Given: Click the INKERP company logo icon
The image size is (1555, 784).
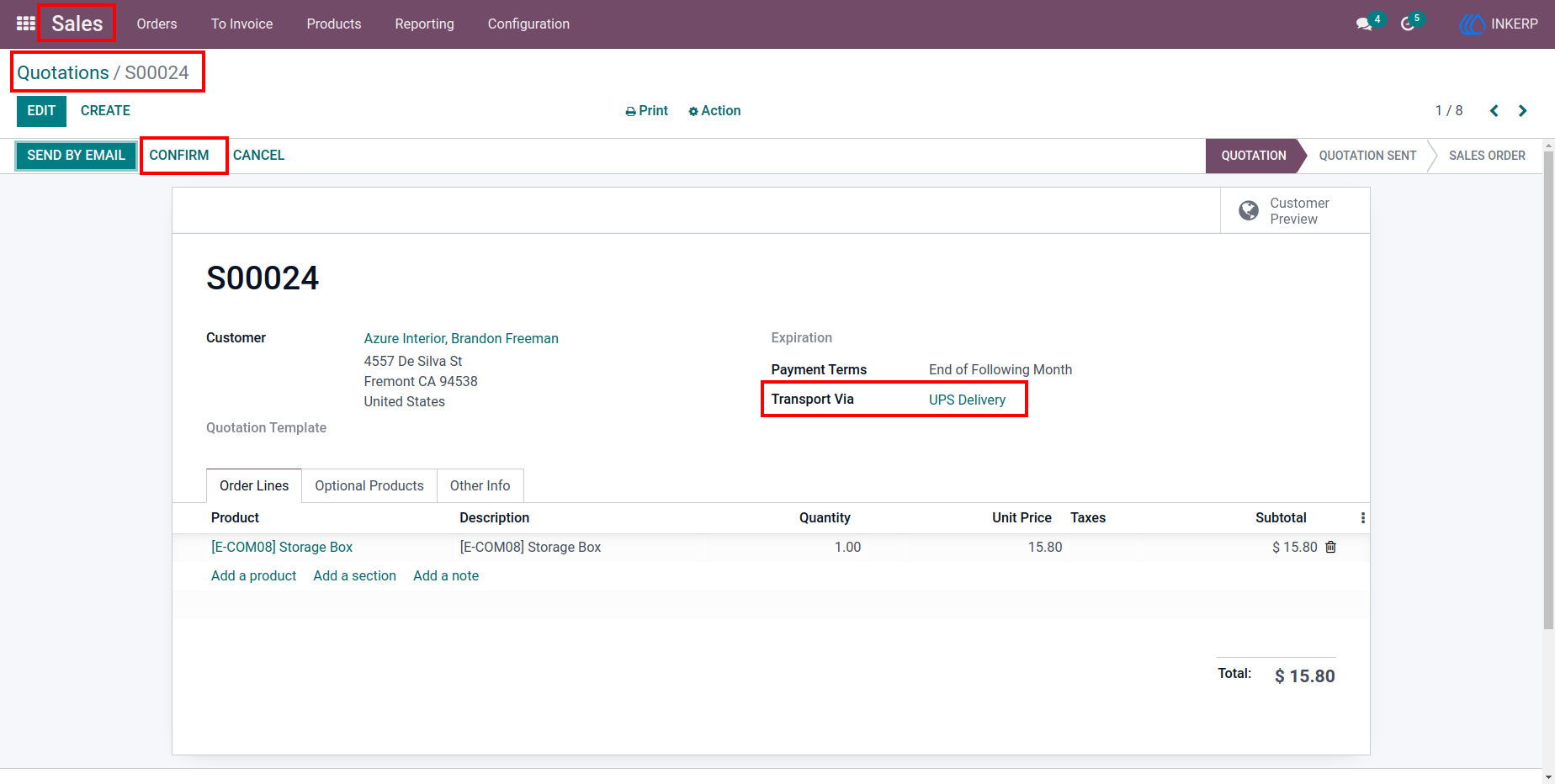Looking at the screenshot, I should click(1472, 24).
